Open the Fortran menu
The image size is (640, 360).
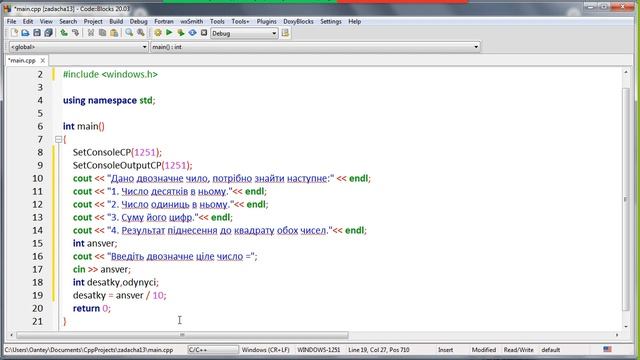click(x=164, y=21)
